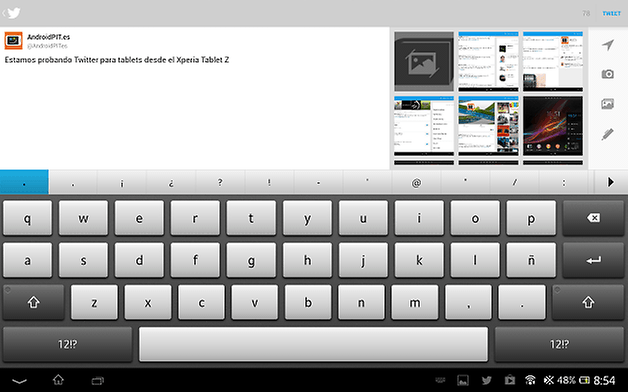This screenshot has height=392, width=628.
Task: Send the post with the TWEET button
Action: point(612,13)
